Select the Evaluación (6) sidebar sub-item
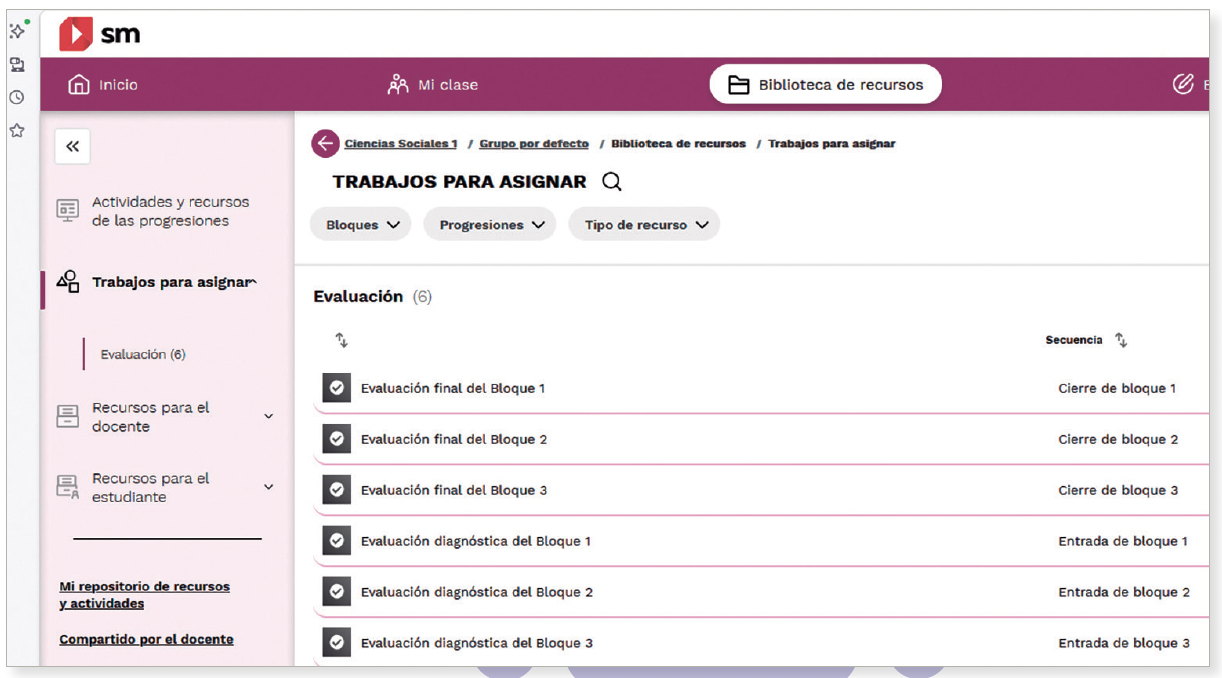 [x=143, y=354]
